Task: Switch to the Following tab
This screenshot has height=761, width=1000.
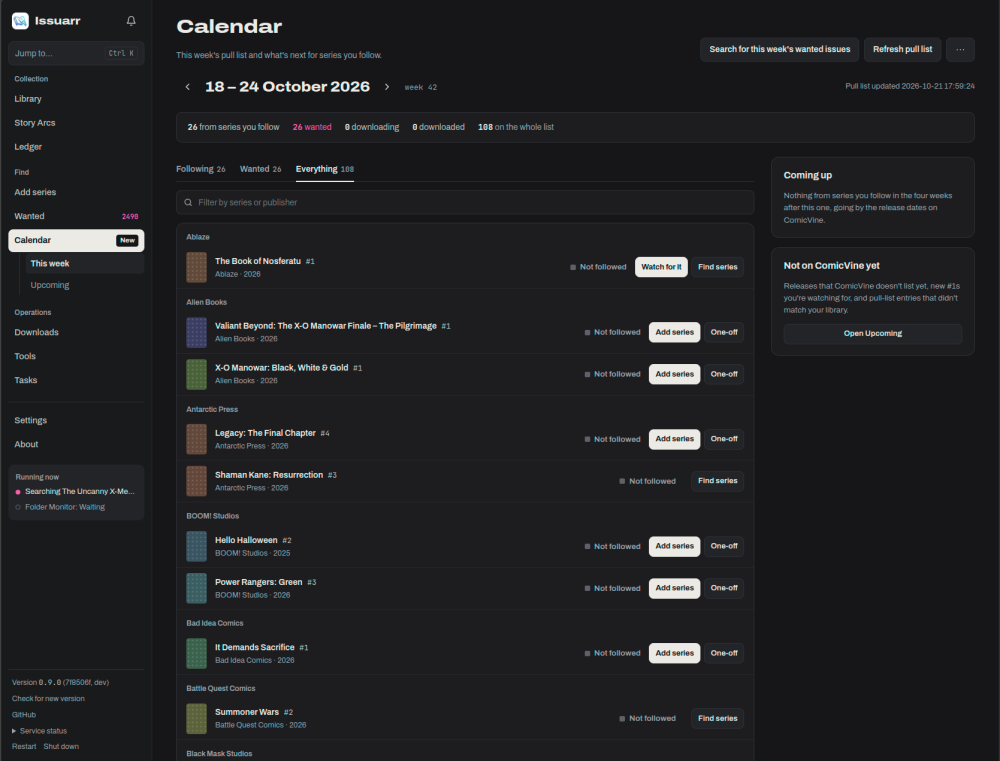Action: point(201,169)
